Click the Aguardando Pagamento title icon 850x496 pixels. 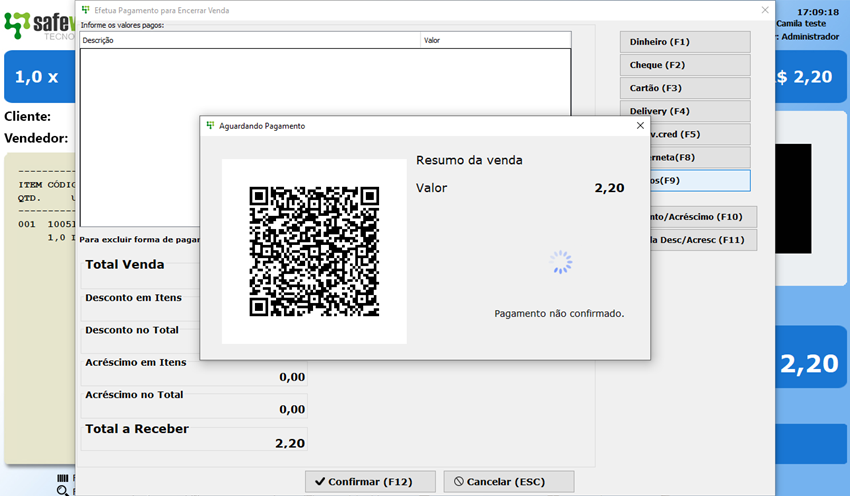pos(210,126)
